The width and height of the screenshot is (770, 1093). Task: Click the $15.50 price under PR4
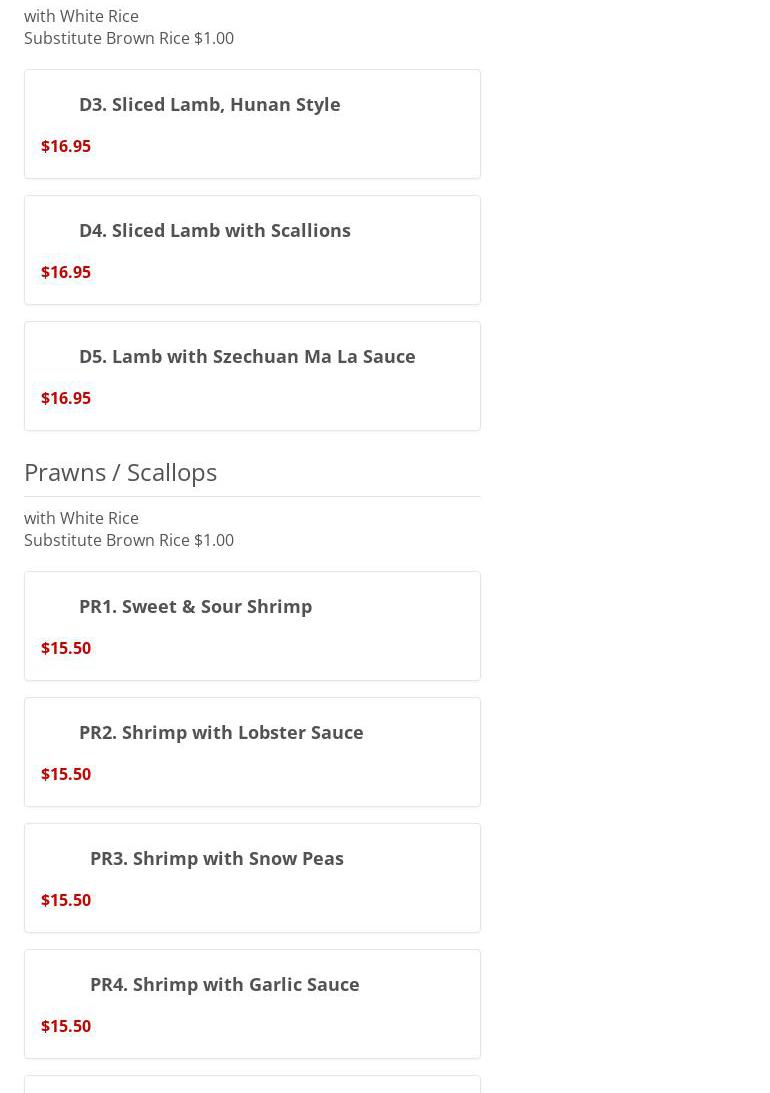click(x=66, y=1026)
